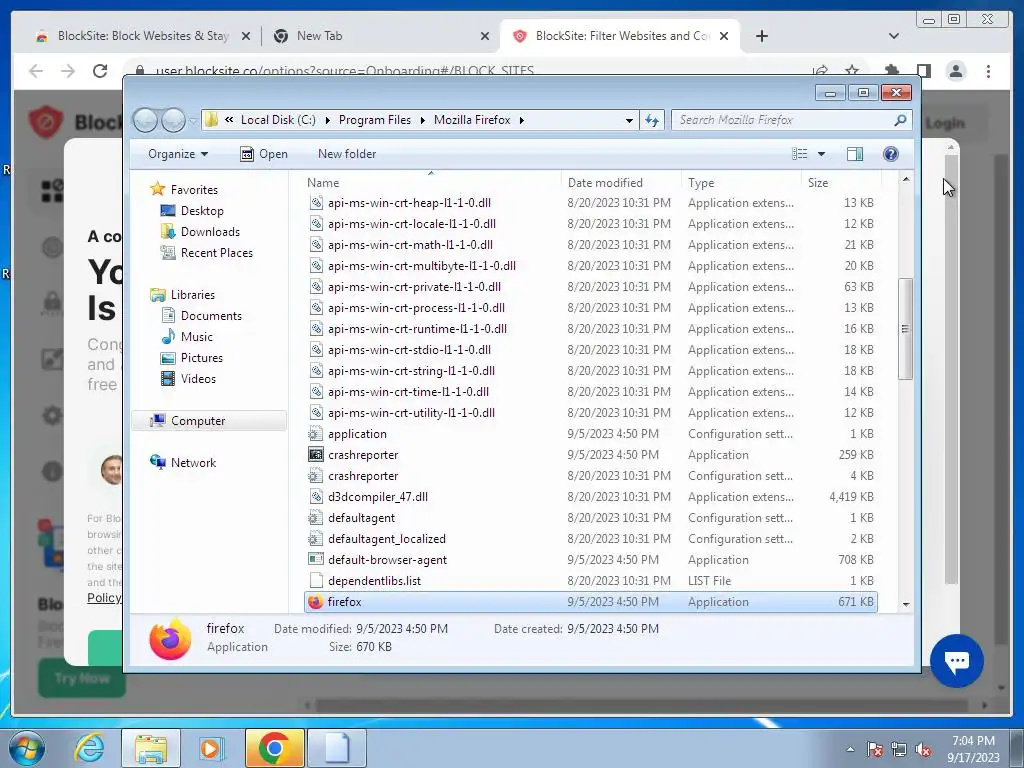
Task: Select the crashreporter Application file
Action: click(x=590, y=455)
